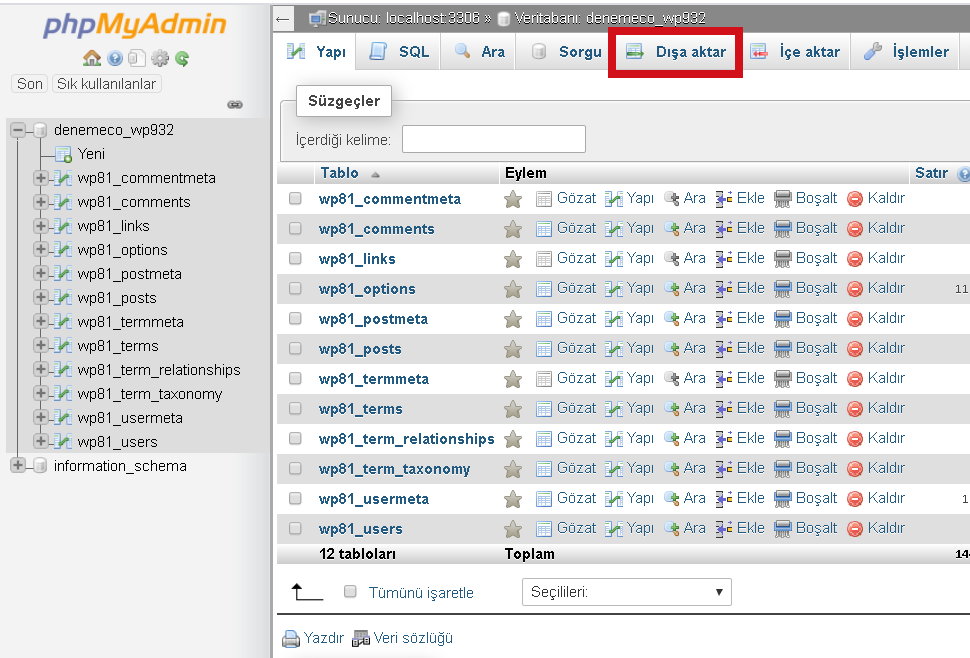The image size is (970, 658).
Task: Expand wp81_termmeta in the sidebar tree
Action: point(41,321)
